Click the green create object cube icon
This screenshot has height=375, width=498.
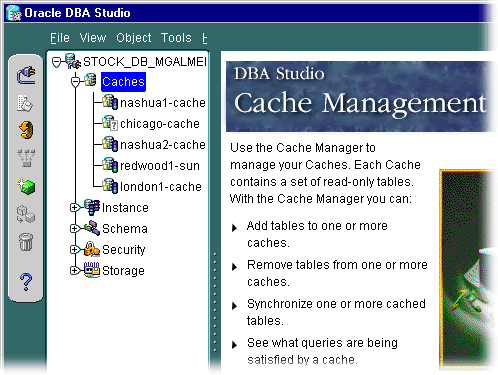[26, 186]
